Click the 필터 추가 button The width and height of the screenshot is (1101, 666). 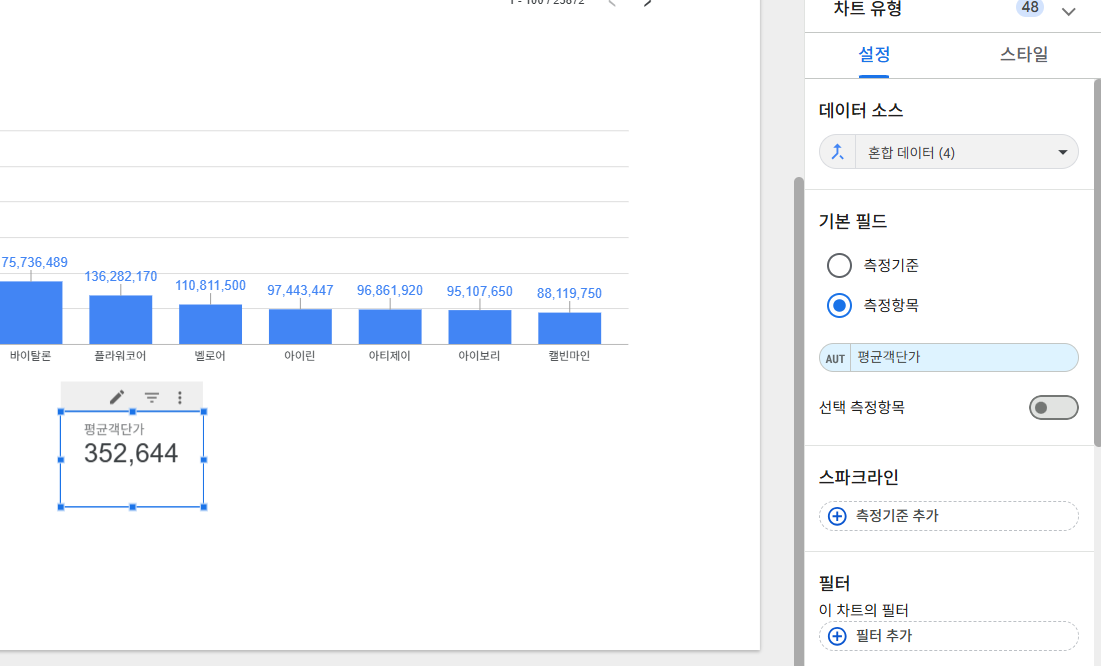pyautogui.click(x=949, y=636)
